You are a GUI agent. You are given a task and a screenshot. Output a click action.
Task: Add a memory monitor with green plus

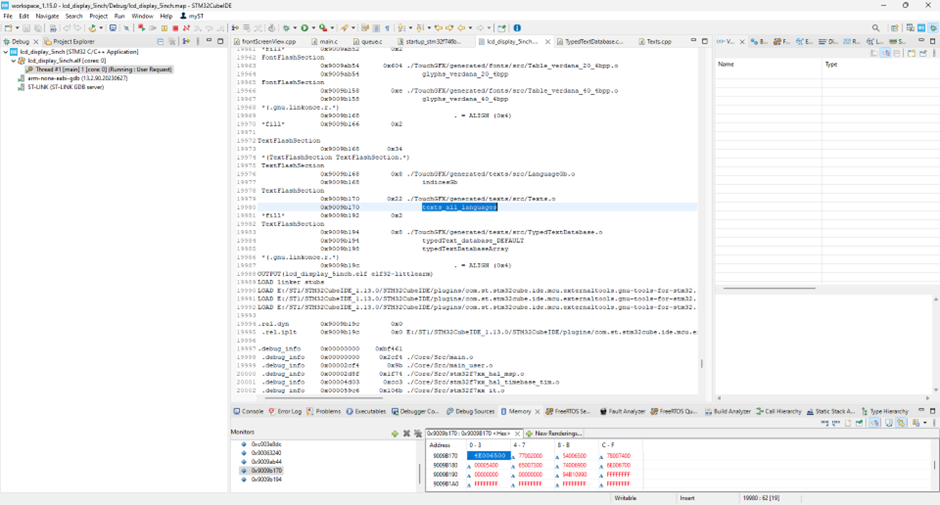(x=395, y=433)
